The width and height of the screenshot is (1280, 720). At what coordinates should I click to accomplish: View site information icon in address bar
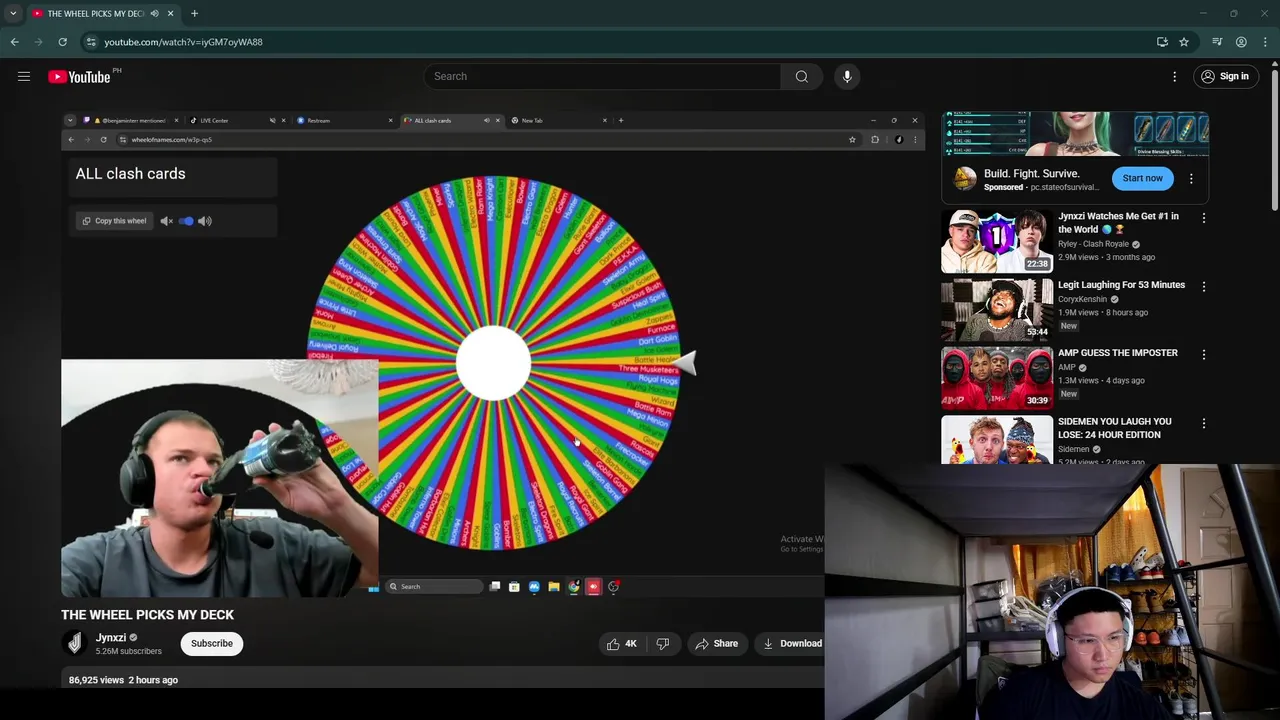point(91,42)
